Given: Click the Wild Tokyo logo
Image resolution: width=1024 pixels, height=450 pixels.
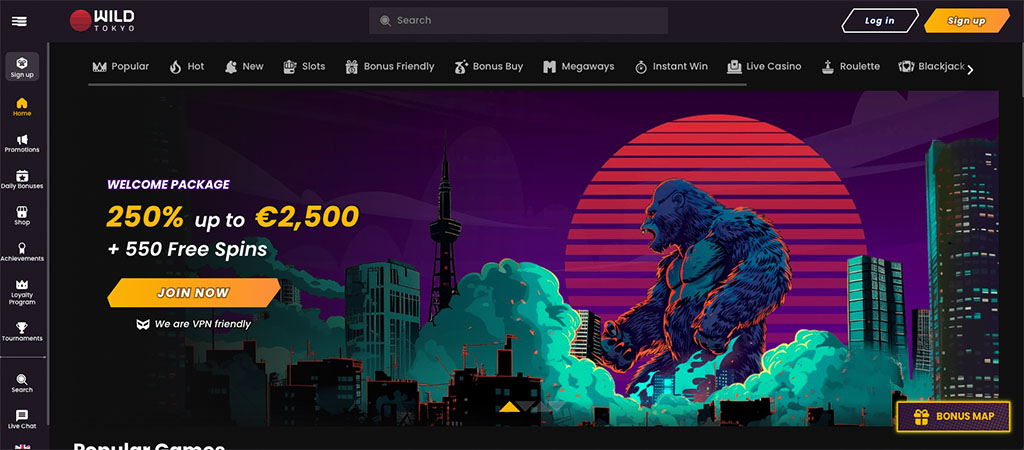Looking at the screenshot, I should pos(103,20).
